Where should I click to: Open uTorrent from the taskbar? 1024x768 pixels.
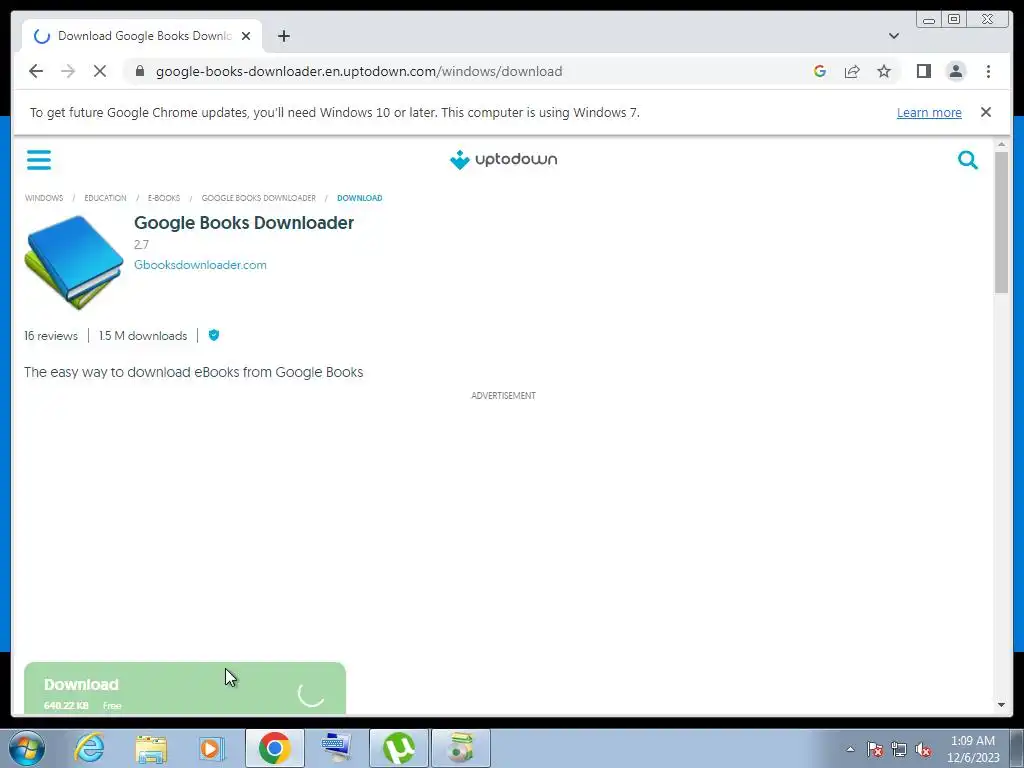click(x=399, y=748)
